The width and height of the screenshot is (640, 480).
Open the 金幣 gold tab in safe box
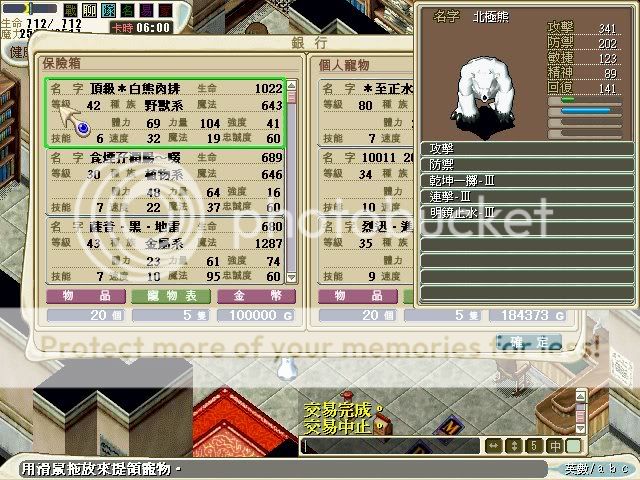pos(255,297)
